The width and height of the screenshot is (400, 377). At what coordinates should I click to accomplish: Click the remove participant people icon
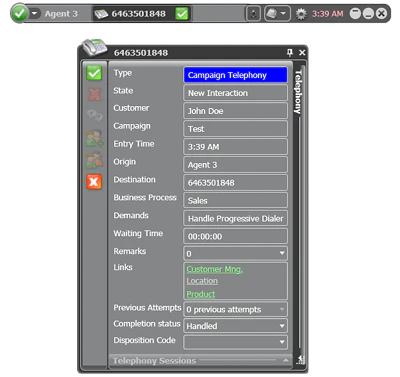pos(94,160)
